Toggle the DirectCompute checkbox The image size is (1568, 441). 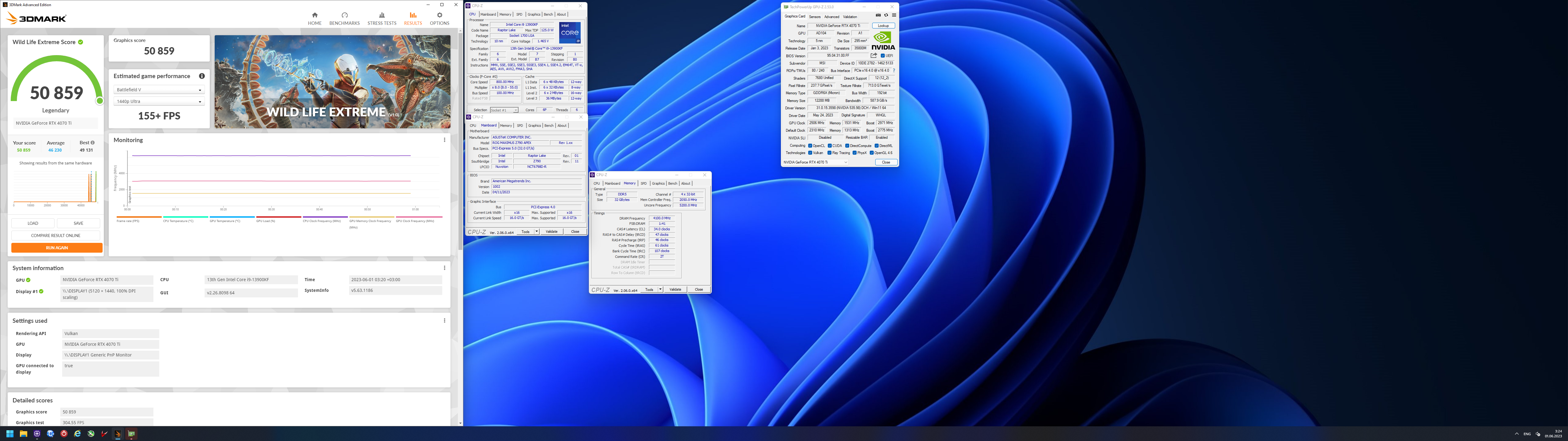[x=847, y=145]
